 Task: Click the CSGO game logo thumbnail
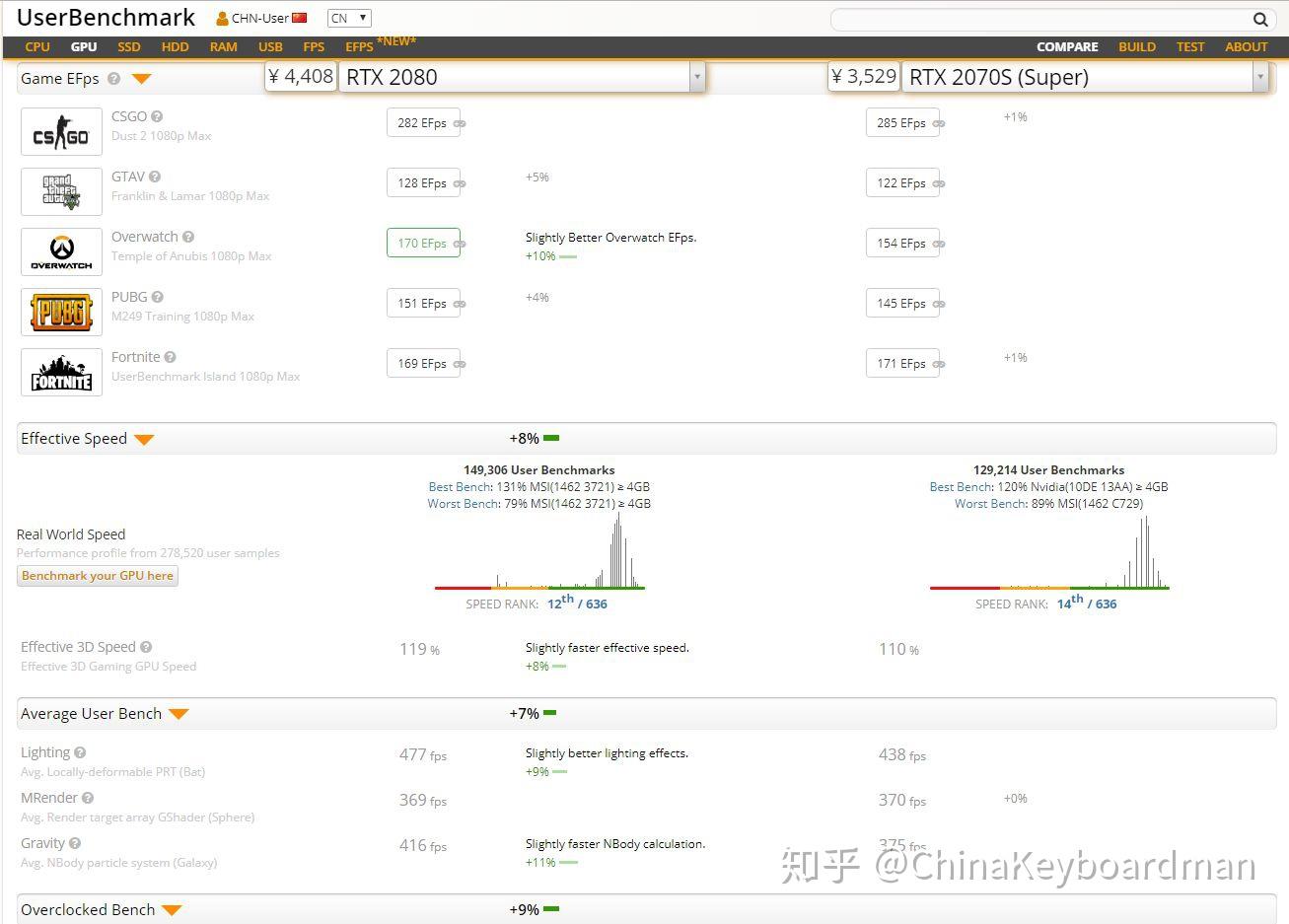[x=61, y=131]
